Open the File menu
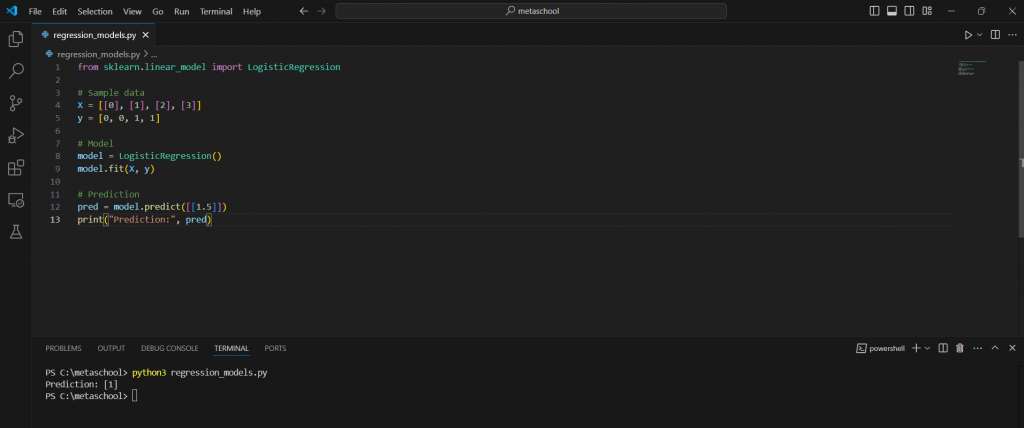Screen dimensions: 1024x428 [35, 11]
